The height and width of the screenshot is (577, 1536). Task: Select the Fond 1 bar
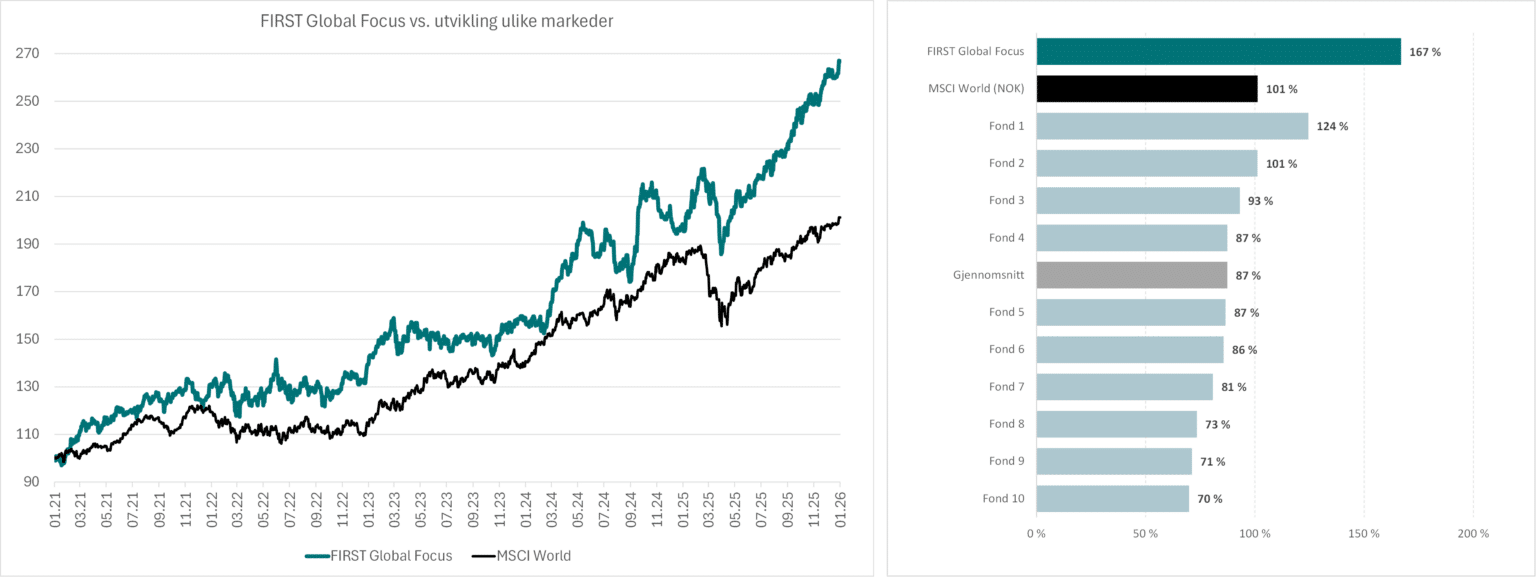[1172, 126]
